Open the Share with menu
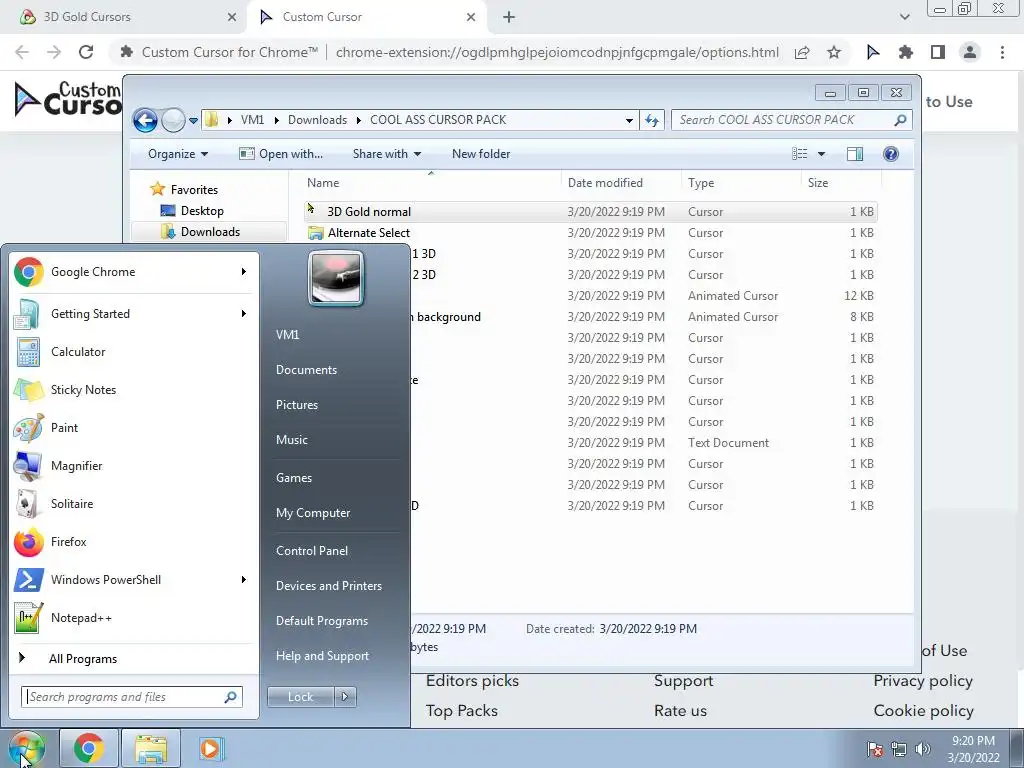 (x=387, y=154)
